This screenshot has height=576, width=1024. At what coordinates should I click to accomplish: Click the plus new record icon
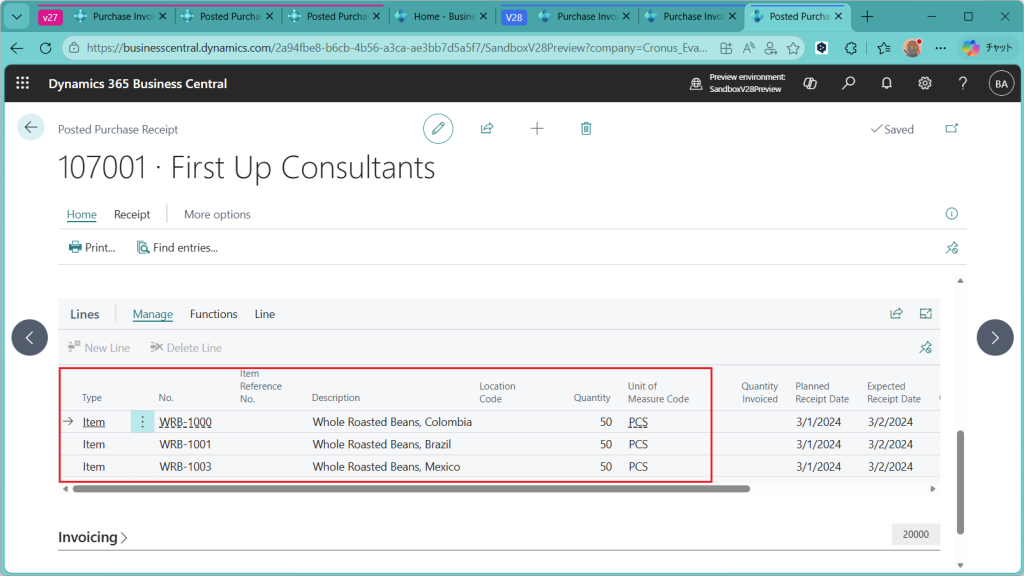[x=537, y=129]
